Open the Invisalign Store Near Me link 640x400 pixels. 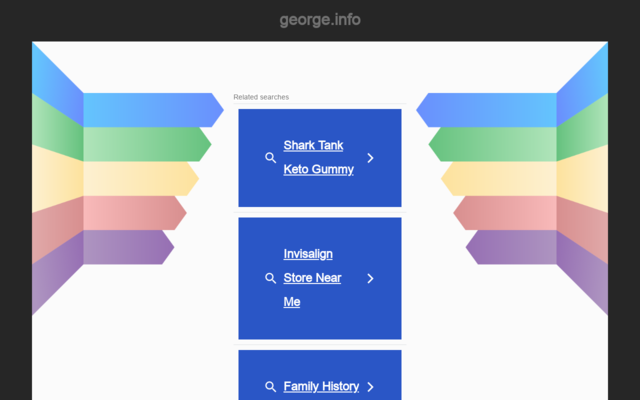pyautogui.click(x=312, y=278)
